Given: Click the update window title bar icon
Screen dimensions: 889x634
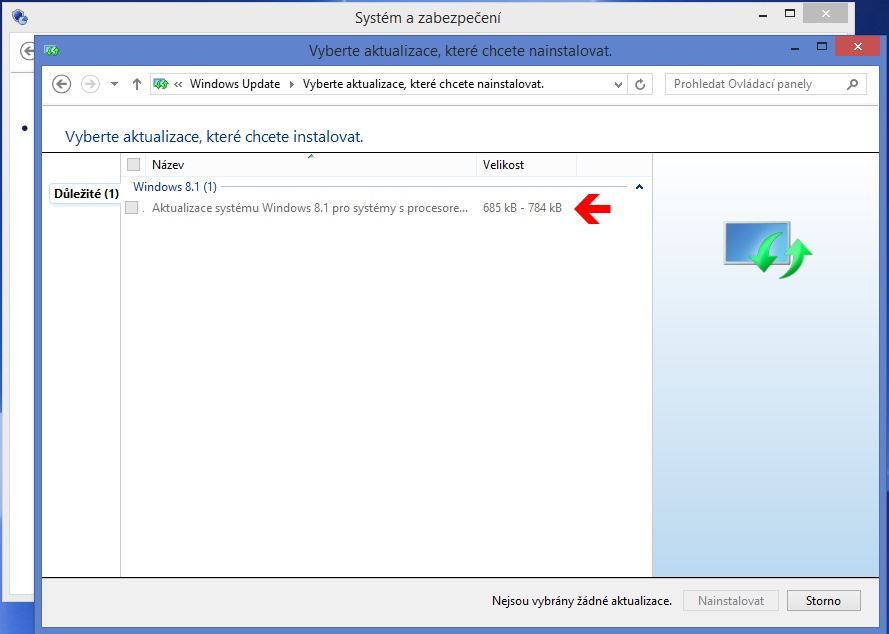Looking at the screenshot, I should coord(51,50).
